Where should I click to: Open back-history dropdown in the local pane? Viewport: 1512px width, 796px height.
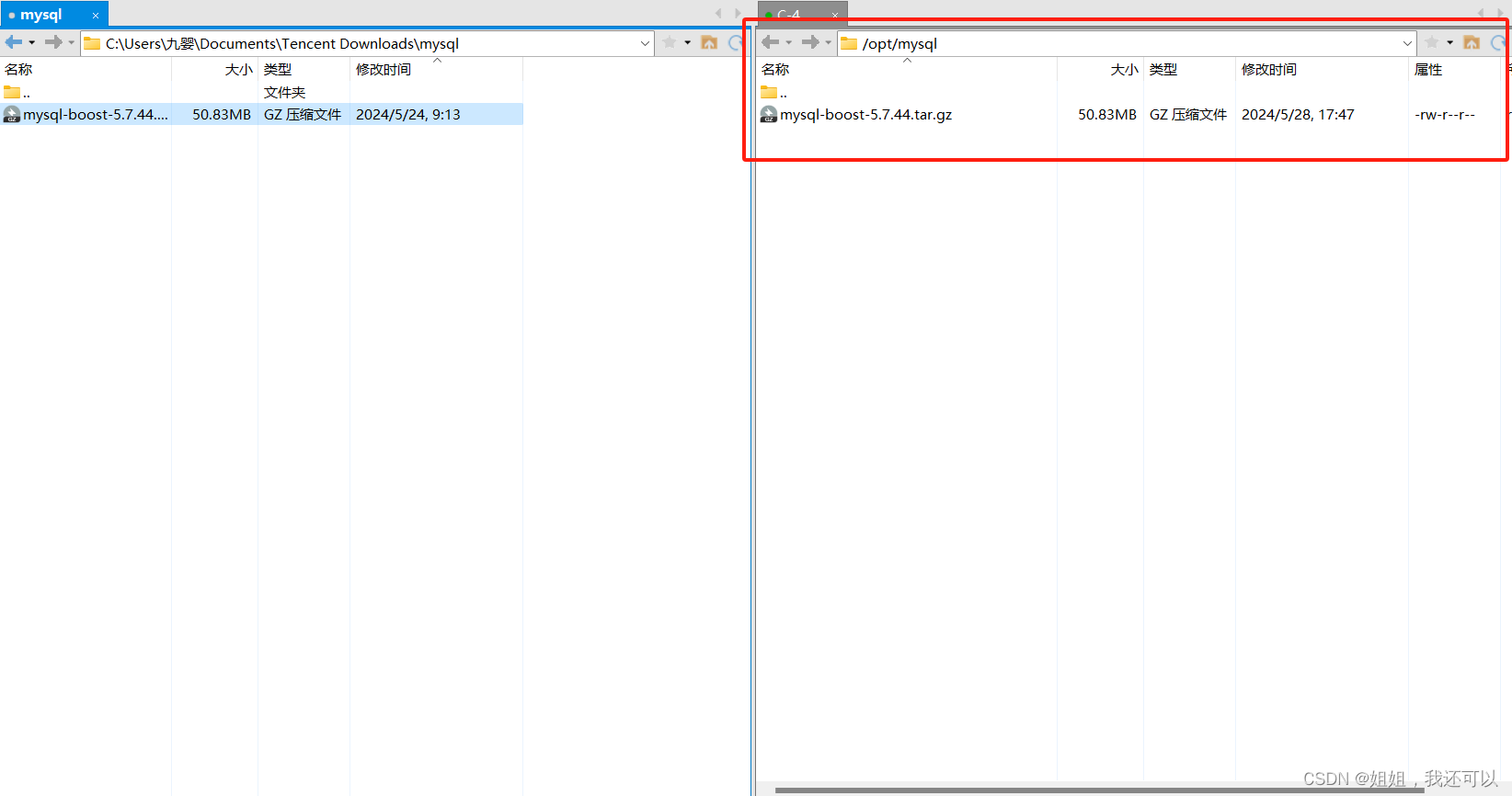click(x=32, y=42)
